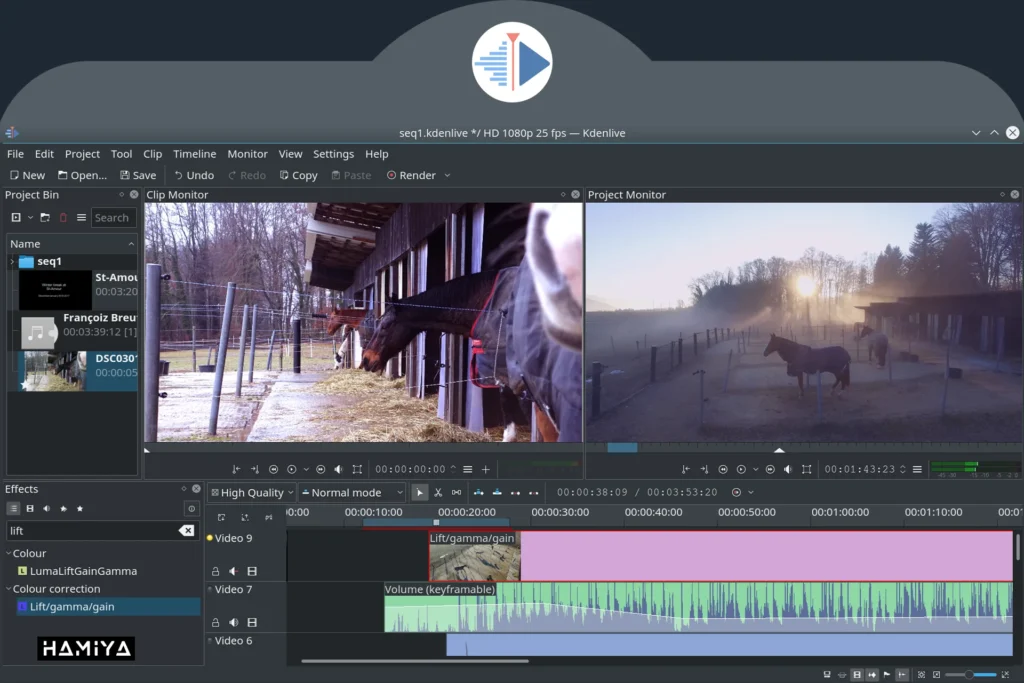Open the Timeline menu
The width and height of the screenshot is (1024, 683).
(x=194, y=154)
